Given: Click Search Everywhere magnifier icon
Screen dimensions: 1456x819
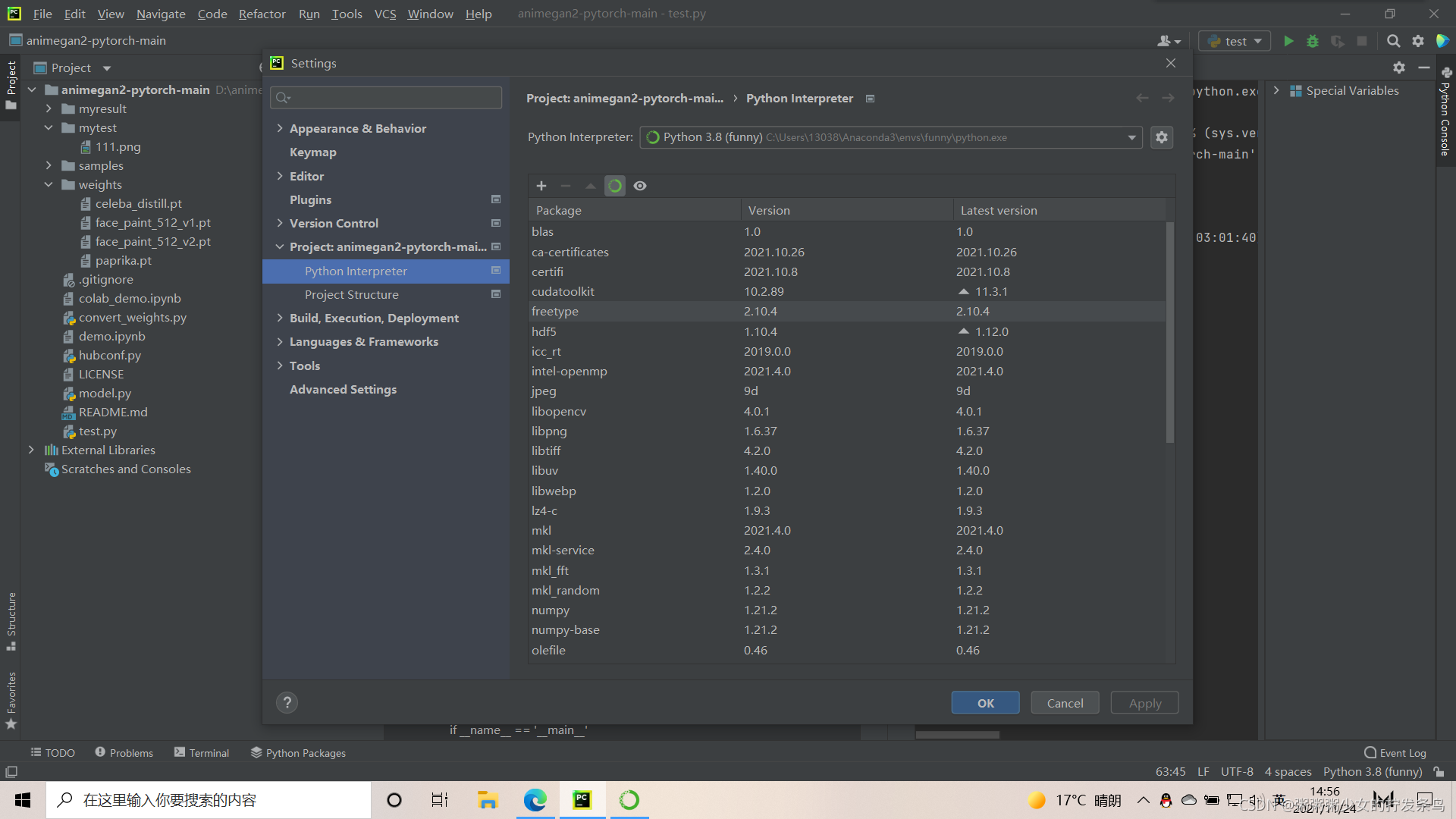Looking at the screenshot, I should tap(1393, 41).
